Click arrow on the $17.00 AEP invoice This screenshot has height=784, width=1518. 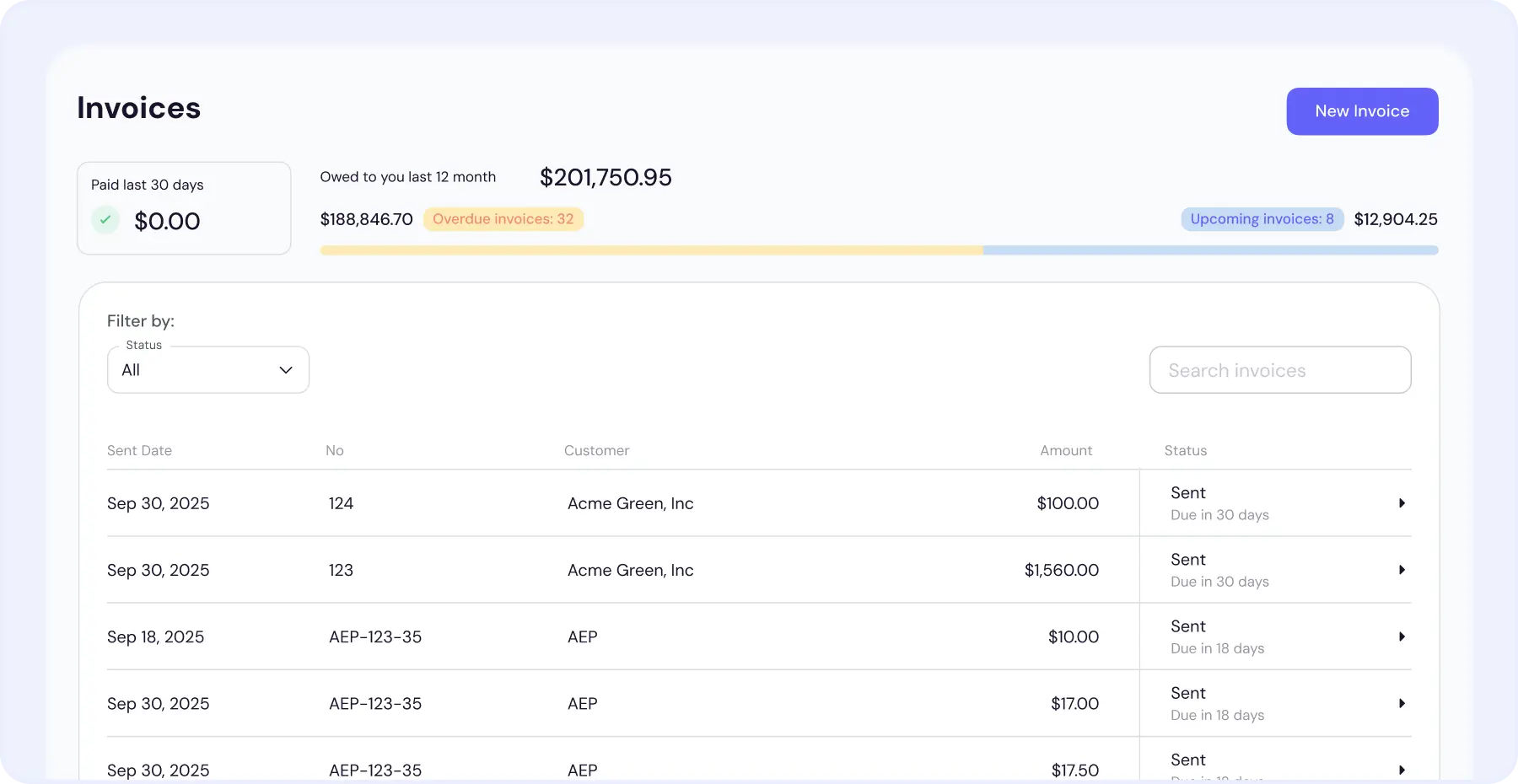(x=1402, y=704)
